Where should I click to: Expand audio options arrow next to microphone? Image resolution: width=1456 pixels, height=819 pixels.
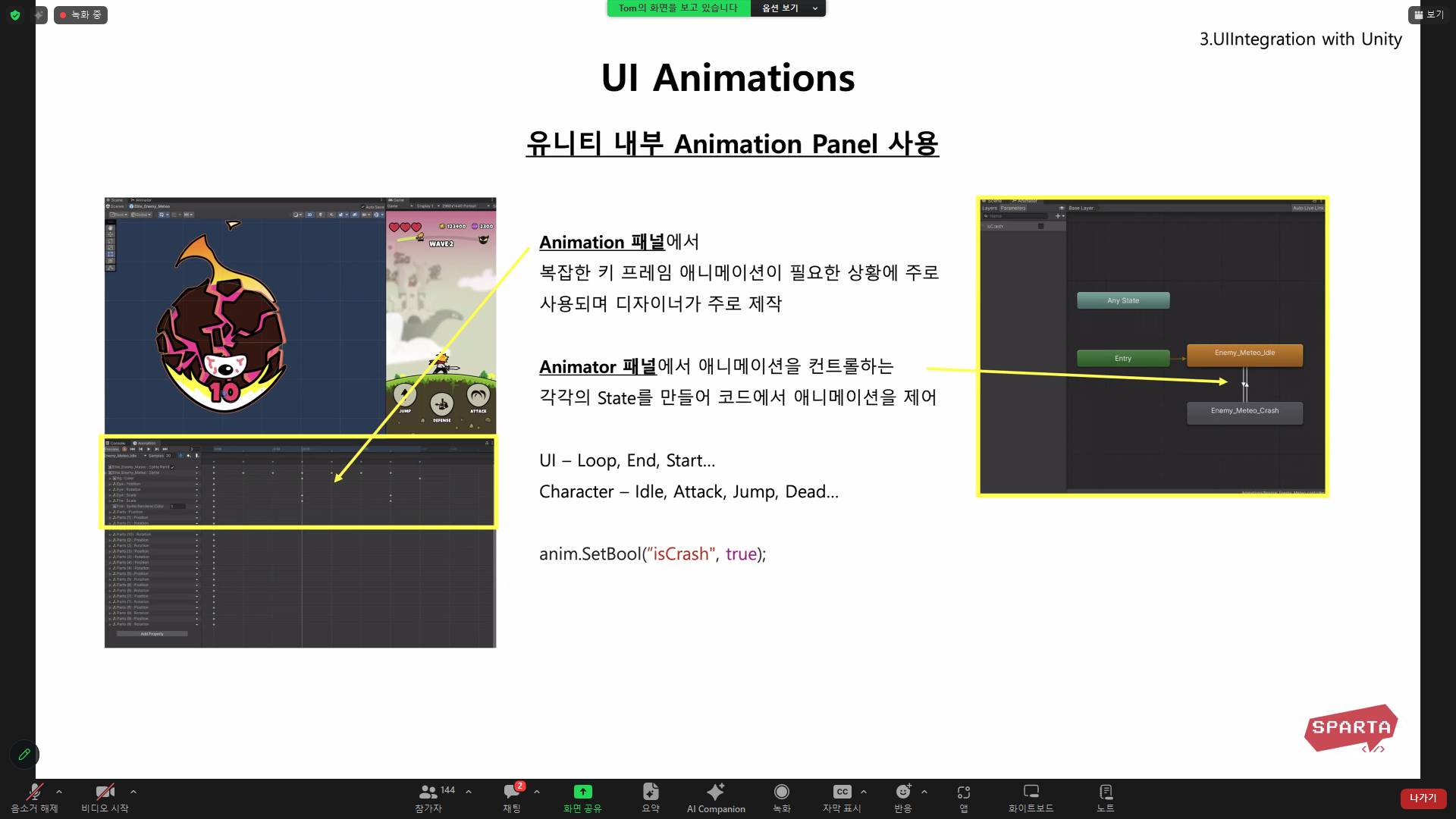tap(59, 792)
